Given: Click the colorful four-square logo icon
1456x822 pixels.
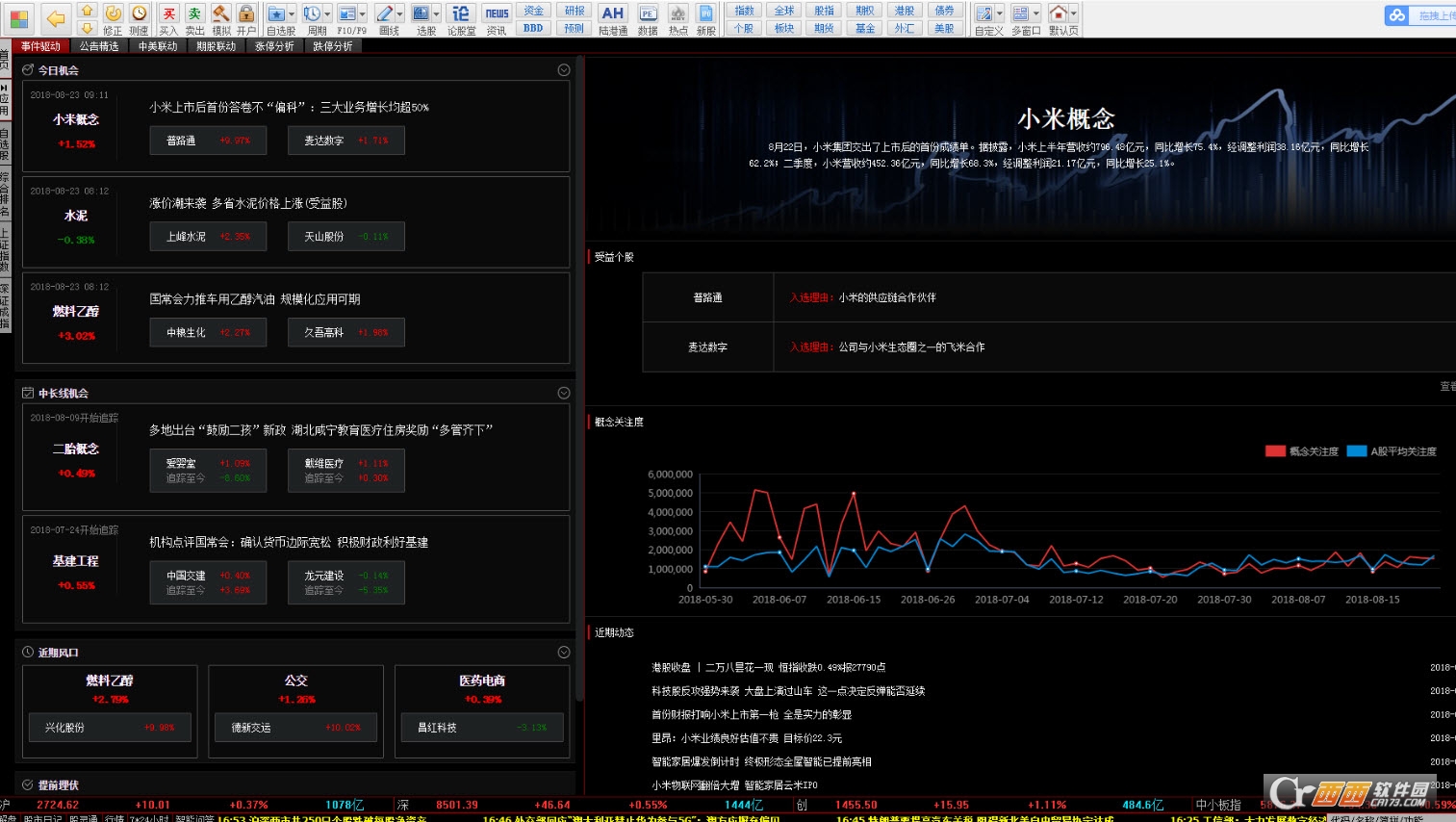Looking at the screenshot, I should [19, 19].
